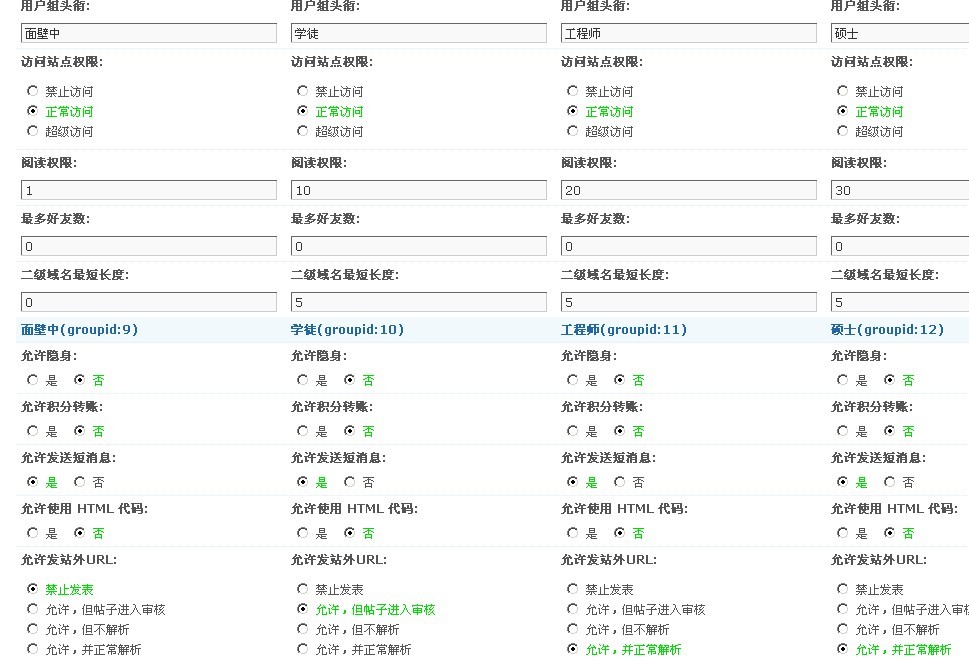Select 允许，但帖子进入审核 for 工程师
969x662 pixels.
click(x=572, y=609)
